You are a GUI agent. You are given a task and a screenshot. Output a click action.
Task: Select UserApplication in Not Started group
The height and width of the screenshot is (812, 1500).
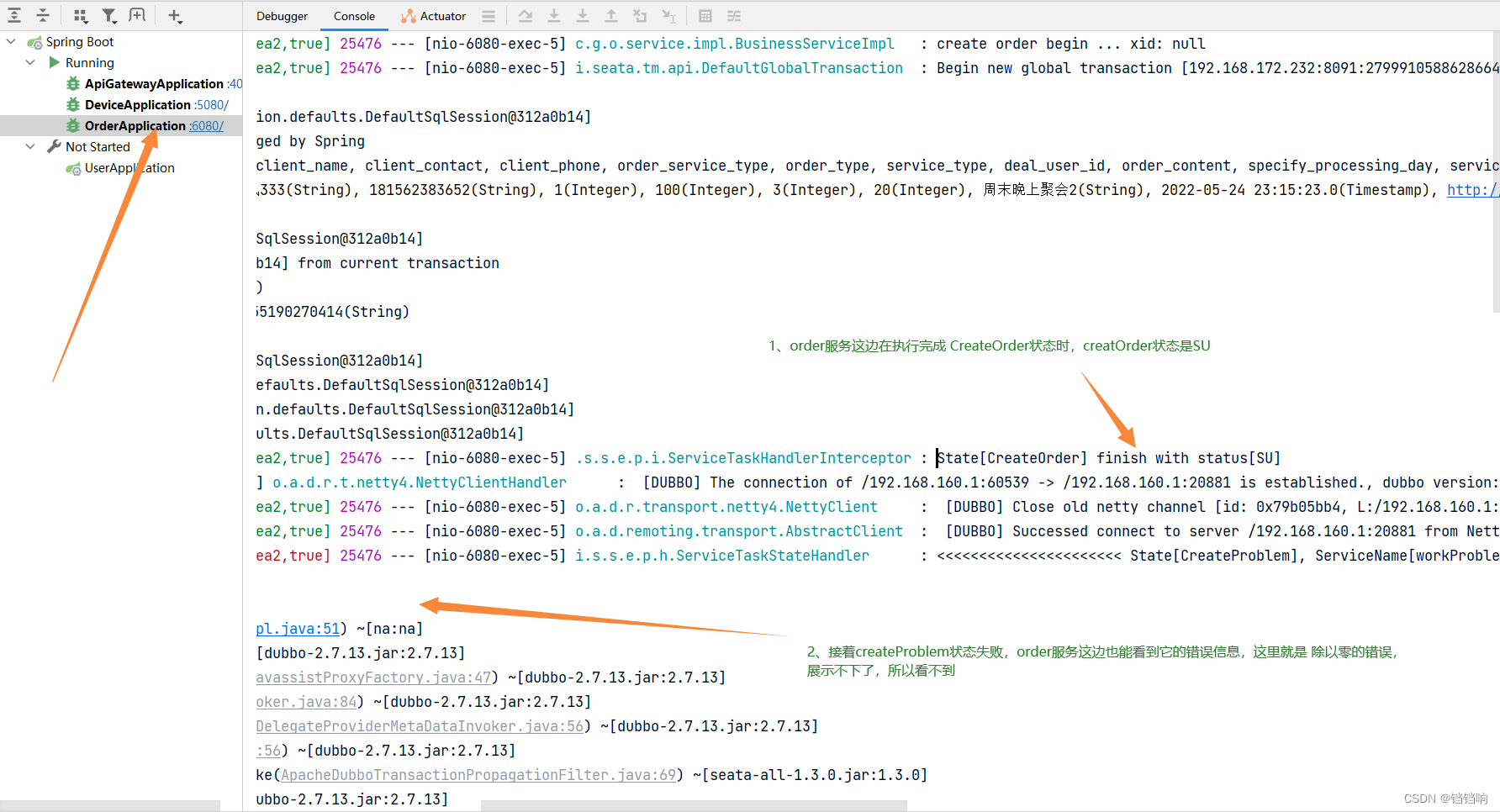[129, 168]
